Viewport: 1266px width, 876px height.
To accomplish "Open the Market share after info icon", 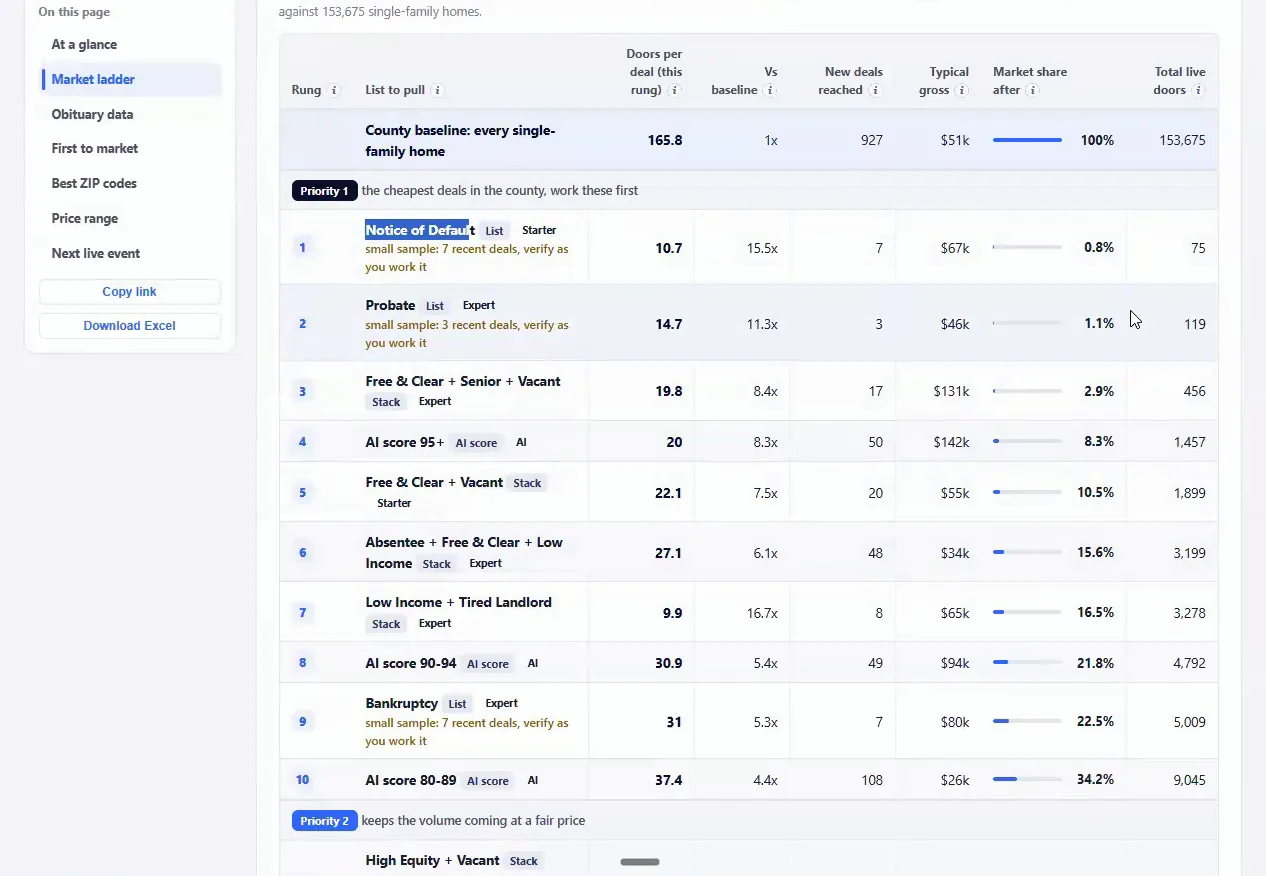I will coord(1032,90).
